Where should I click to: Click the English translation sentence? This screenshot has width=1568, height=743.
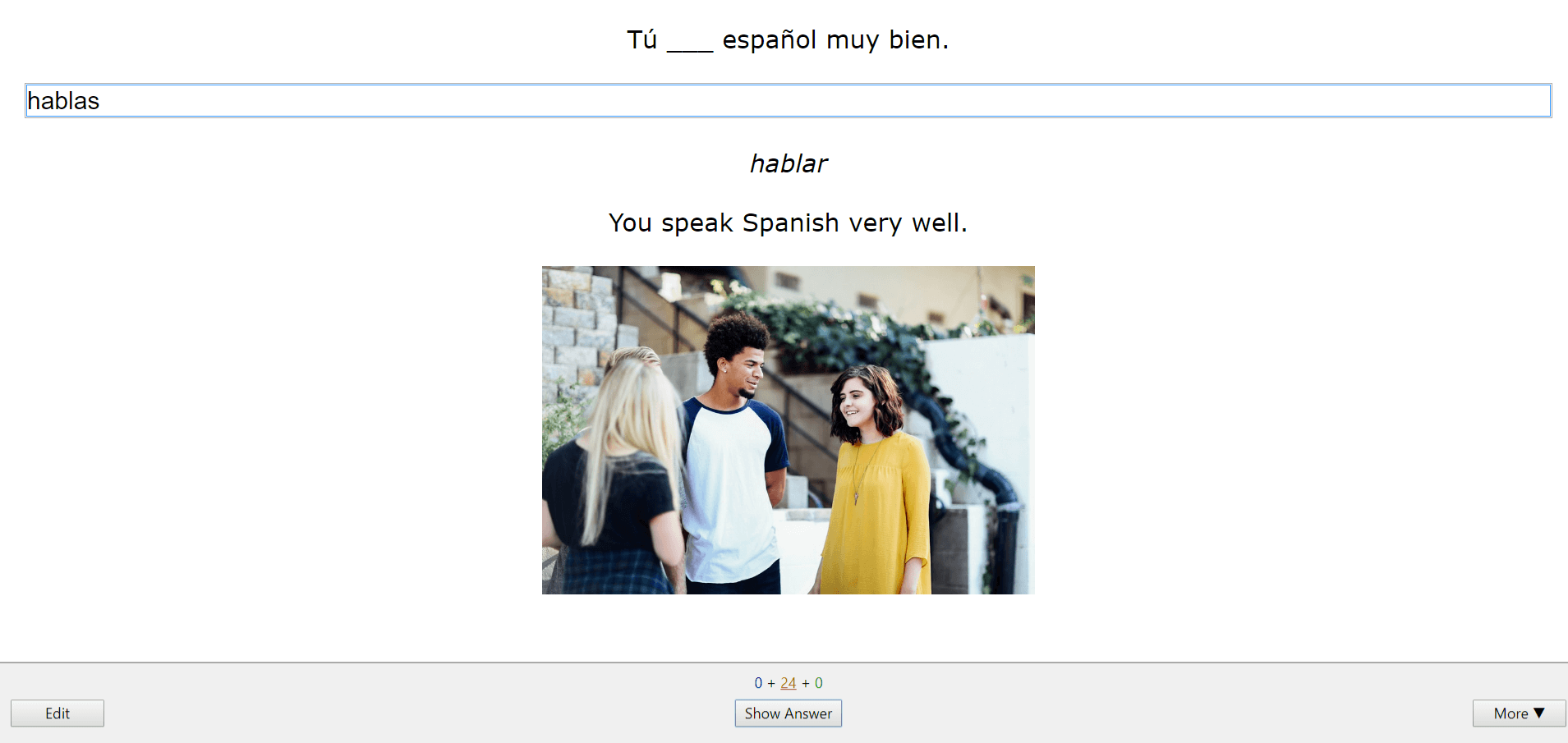click(788, 222)
